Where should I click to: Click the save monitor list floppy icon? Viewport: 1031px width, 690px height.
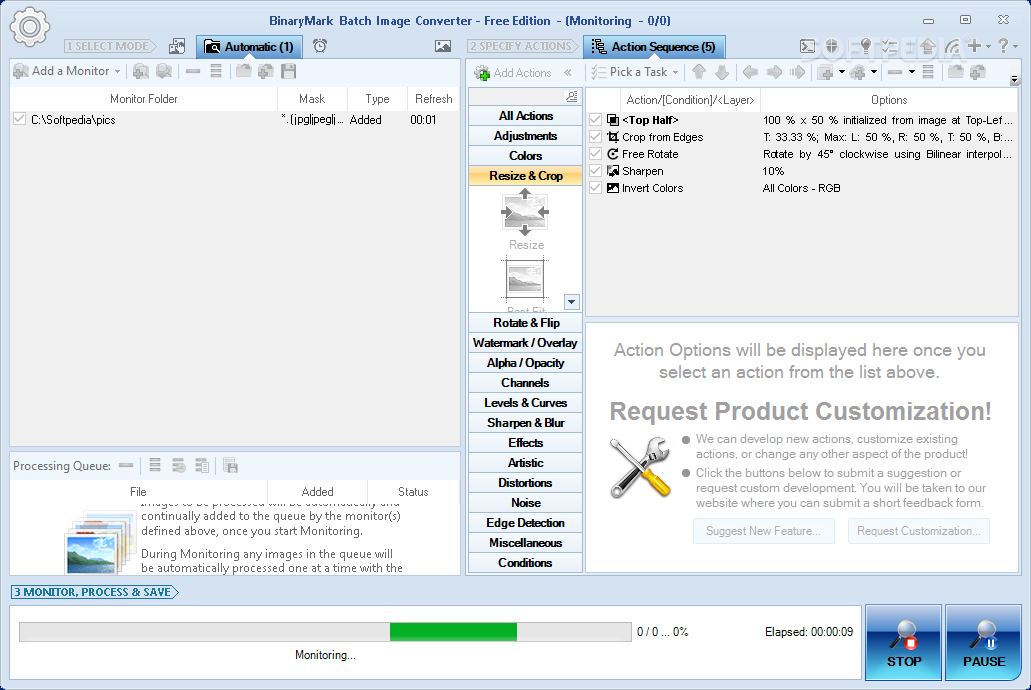tap(289, 71)
